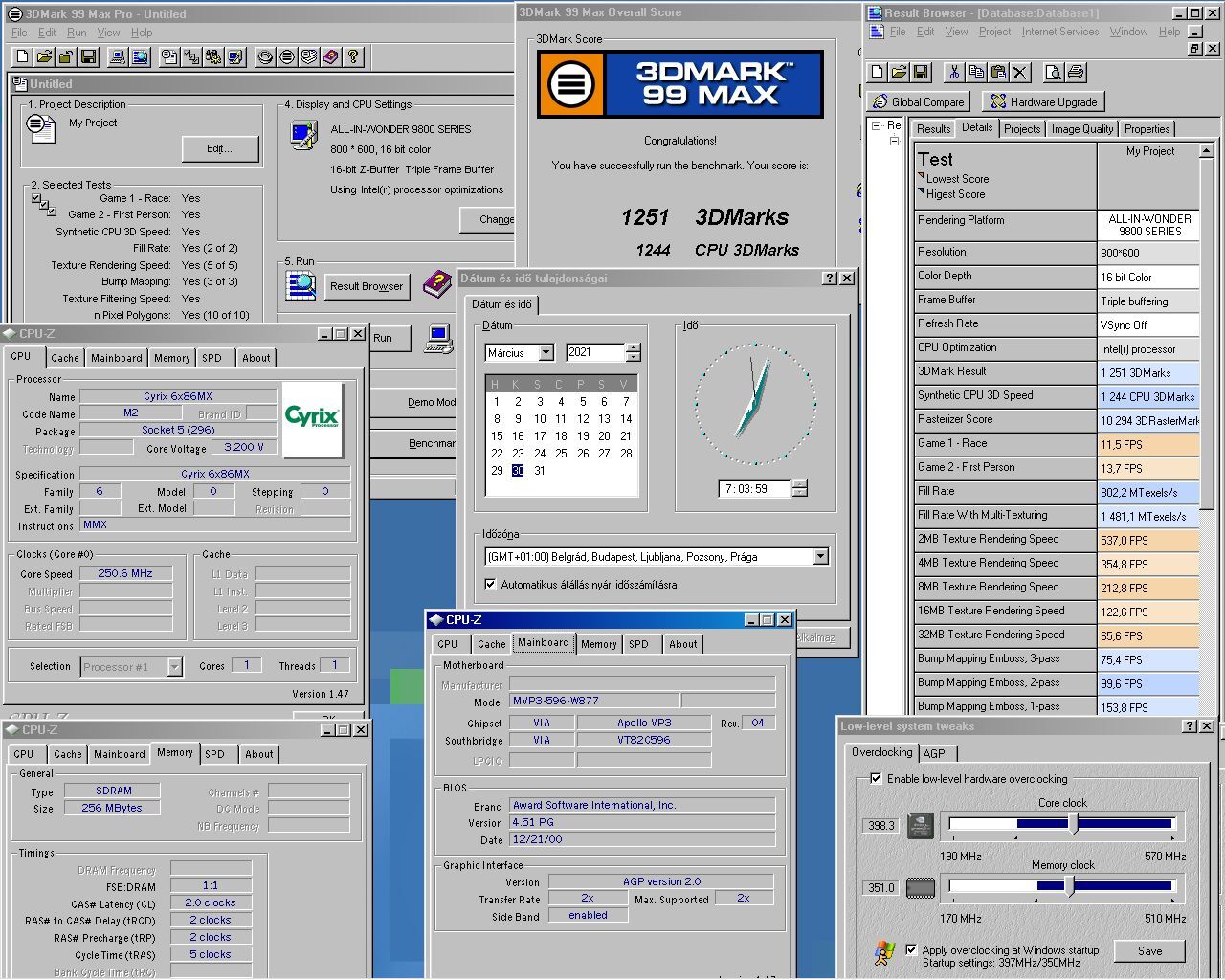Click Delete X icon in Result Browser toolbar

(x=1020, y=72)
